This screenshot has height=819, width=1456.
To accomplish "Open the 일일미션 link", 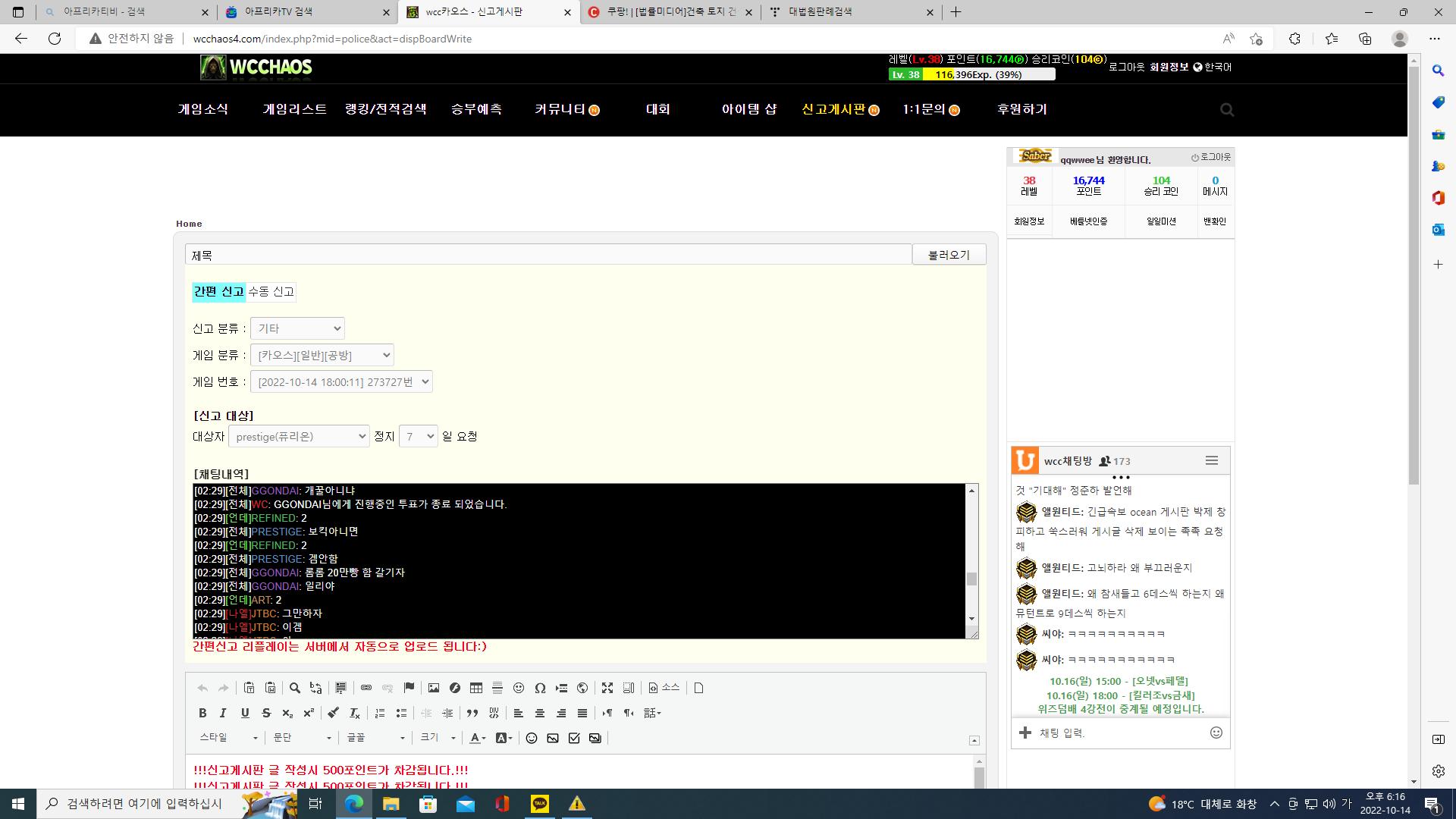I will (x=1161, y=221).
